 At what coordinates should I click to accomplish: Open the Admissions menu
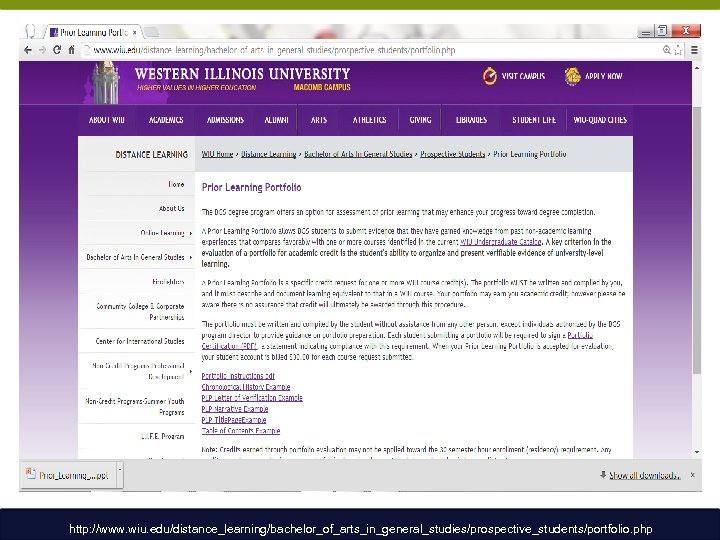pos(225,120)
